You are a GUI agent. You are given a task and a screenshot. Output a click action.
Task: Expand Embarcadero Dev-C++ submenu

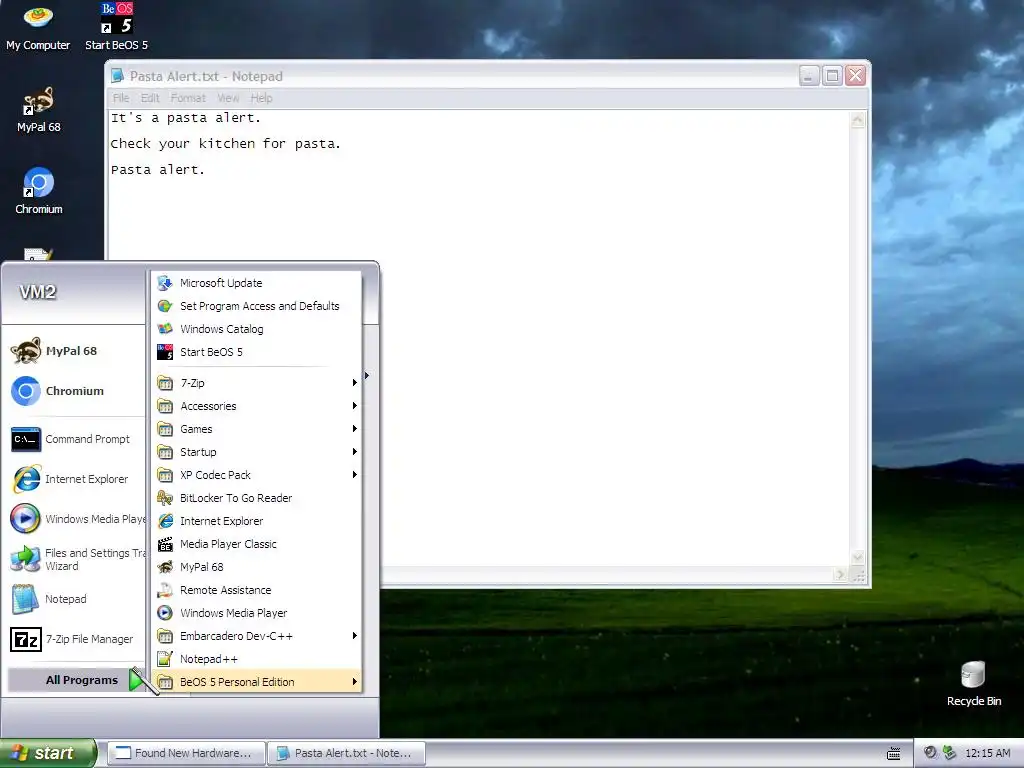click(257, 635)
